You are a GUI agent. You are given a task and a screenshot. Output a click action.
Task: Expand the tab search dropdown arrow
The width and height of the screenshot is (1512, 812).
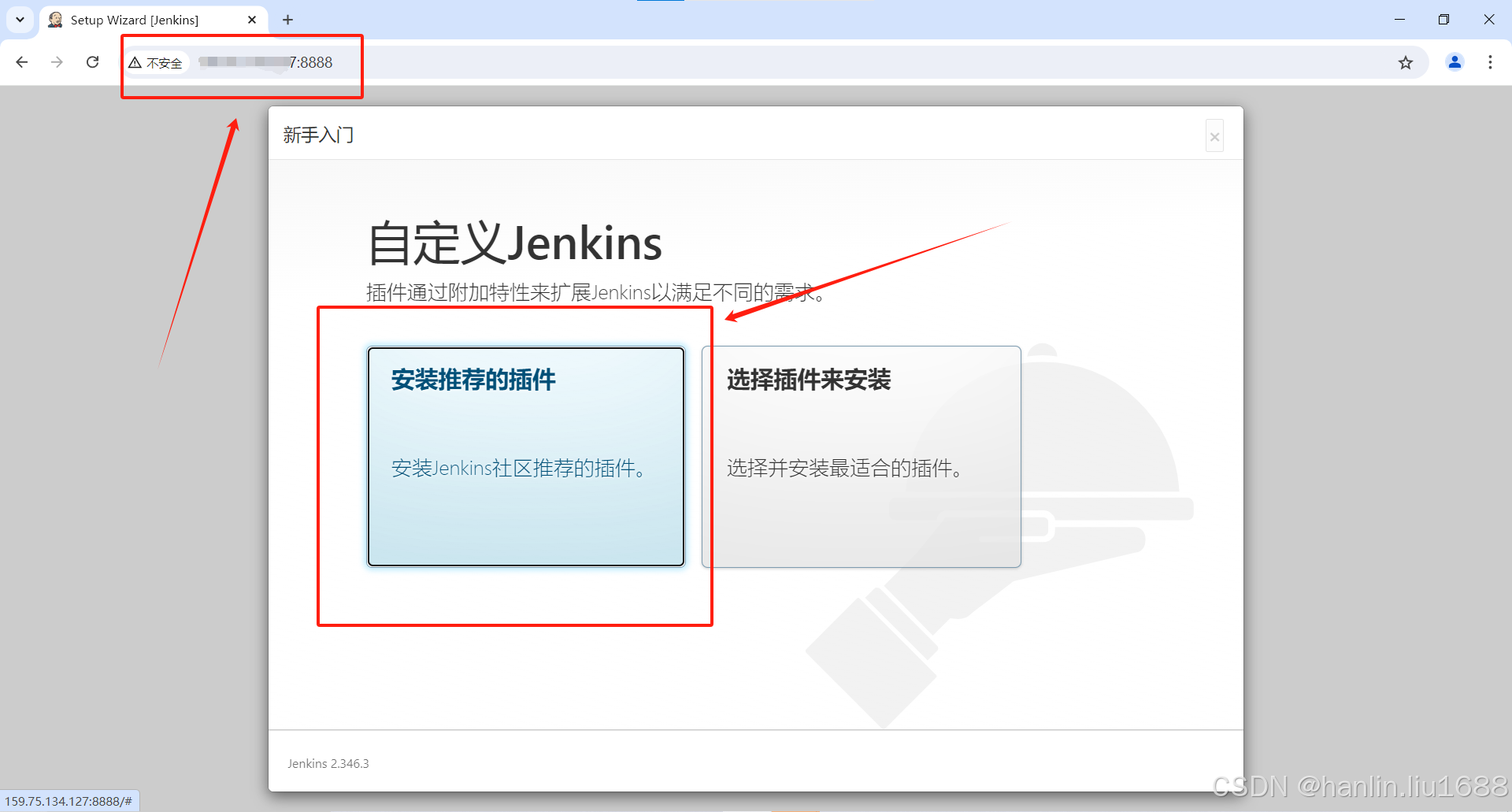point(20,20)
